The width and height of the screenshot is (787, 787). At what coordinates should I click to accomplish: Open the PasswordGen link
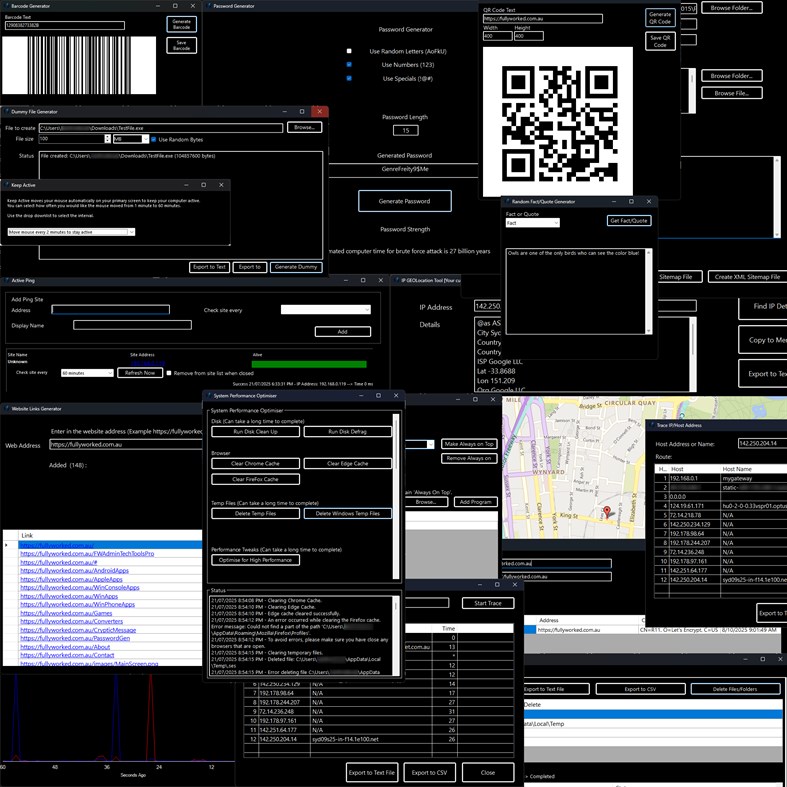(75, 638)
